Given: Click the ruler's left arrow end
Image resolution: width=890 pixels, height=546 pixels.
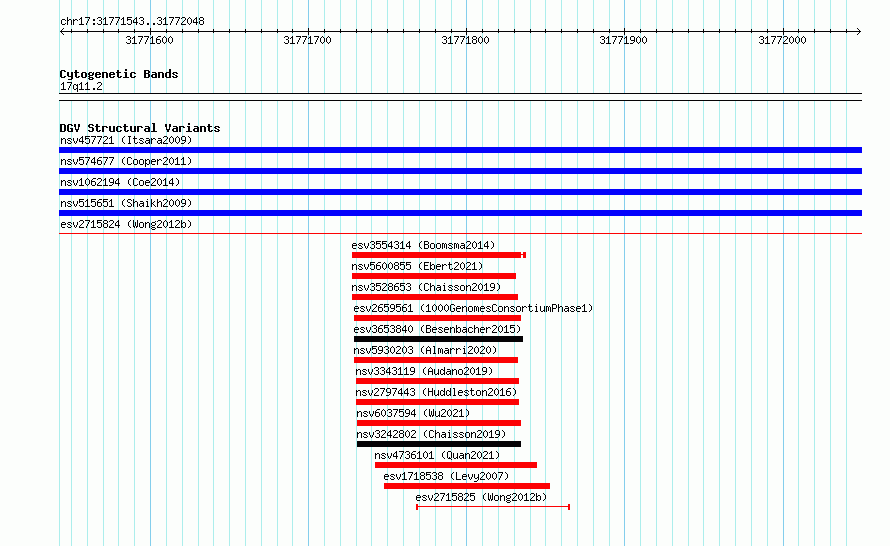Looking at the screenshot, I should pyautogui.click(x=62, y=31).
